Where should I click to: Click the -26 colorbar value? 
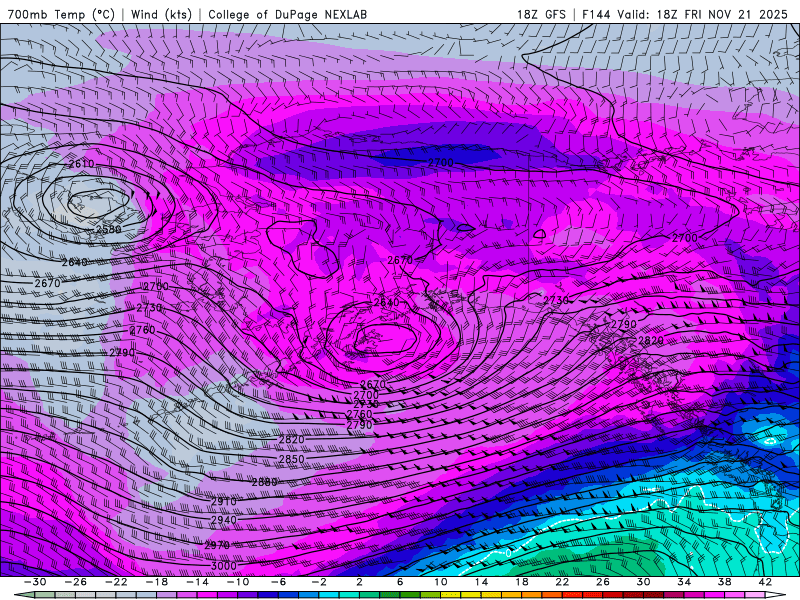76,582
